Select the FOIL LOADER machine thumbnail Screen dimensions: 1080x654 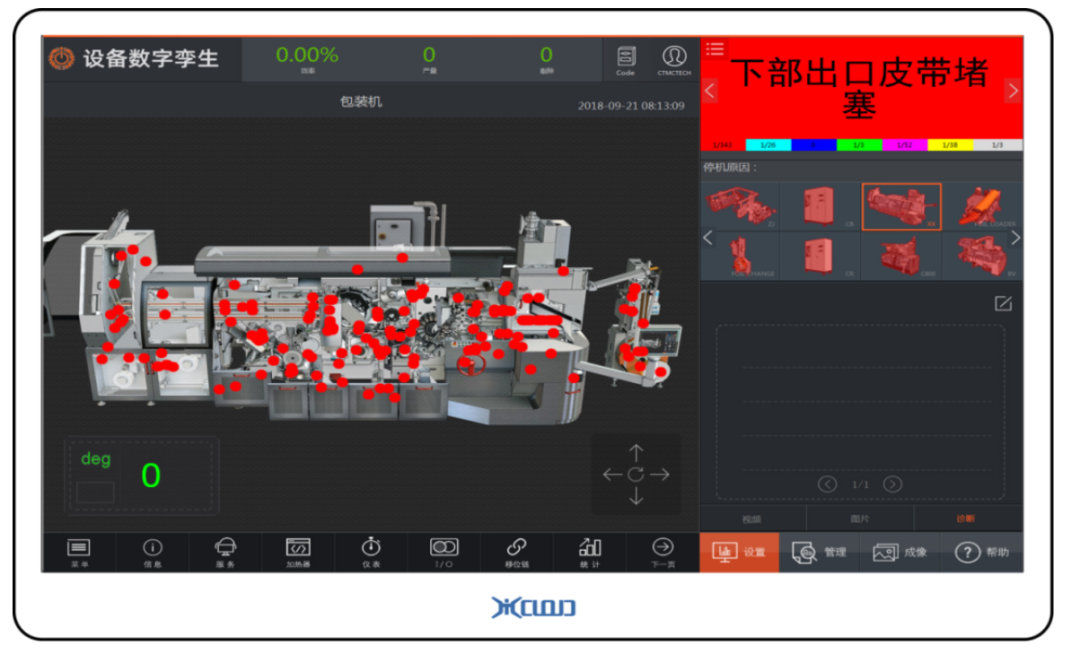tap(985, 206)
